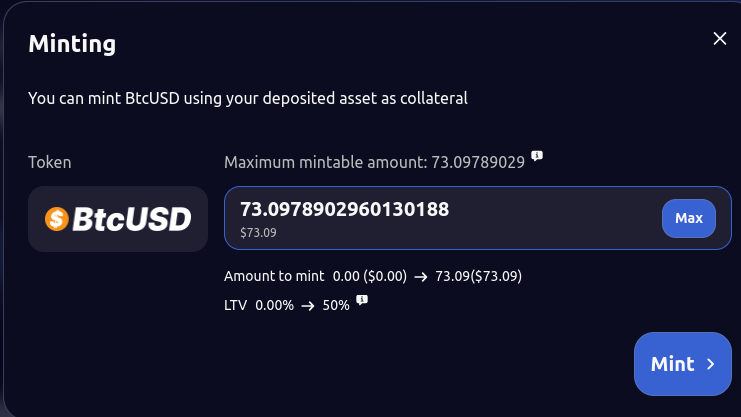The width and height of the screenshot is (741, 417).
Task: Focus the mint amount input field
Action: coord(478,218)
